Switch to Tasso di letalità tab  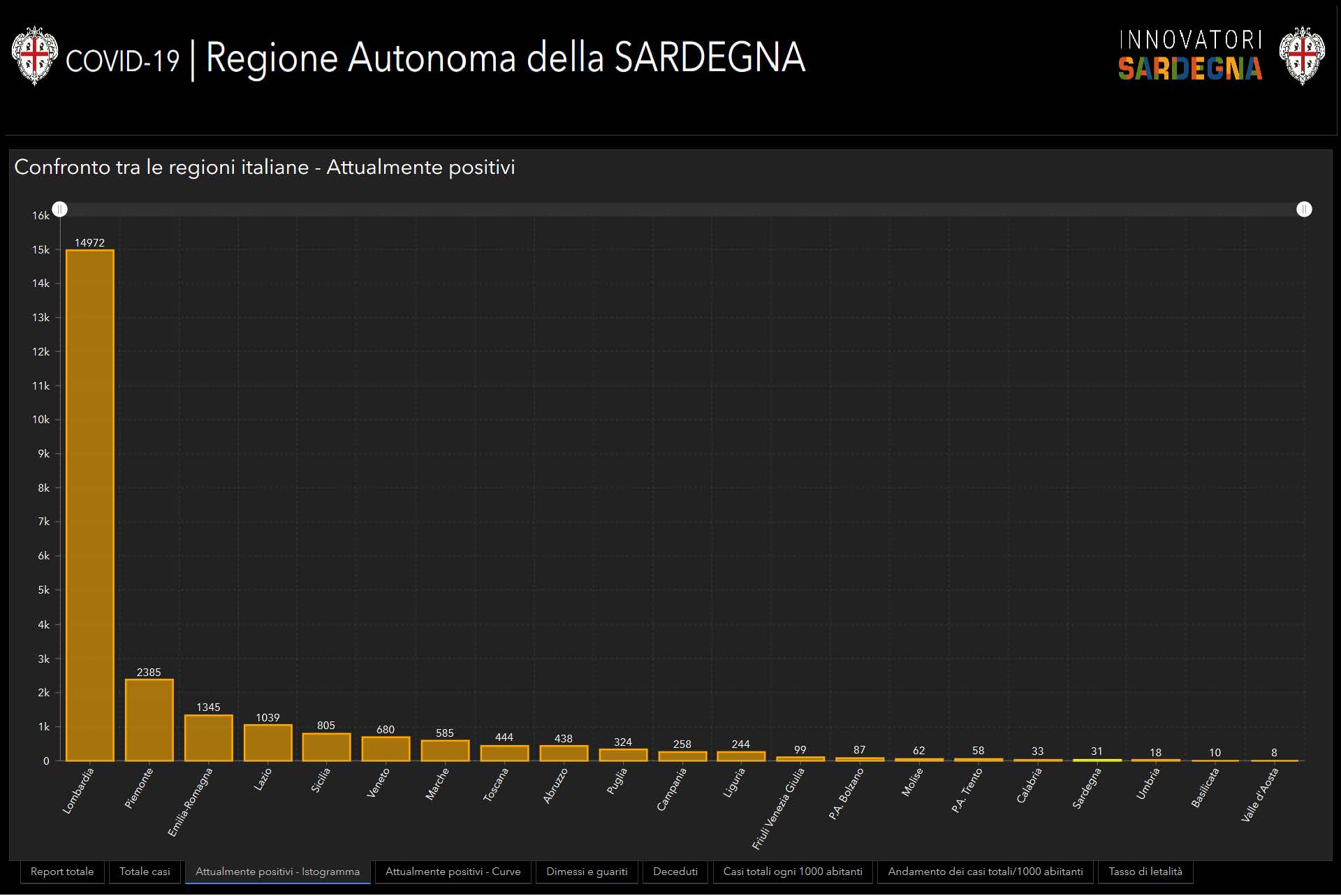[1145, 872]
